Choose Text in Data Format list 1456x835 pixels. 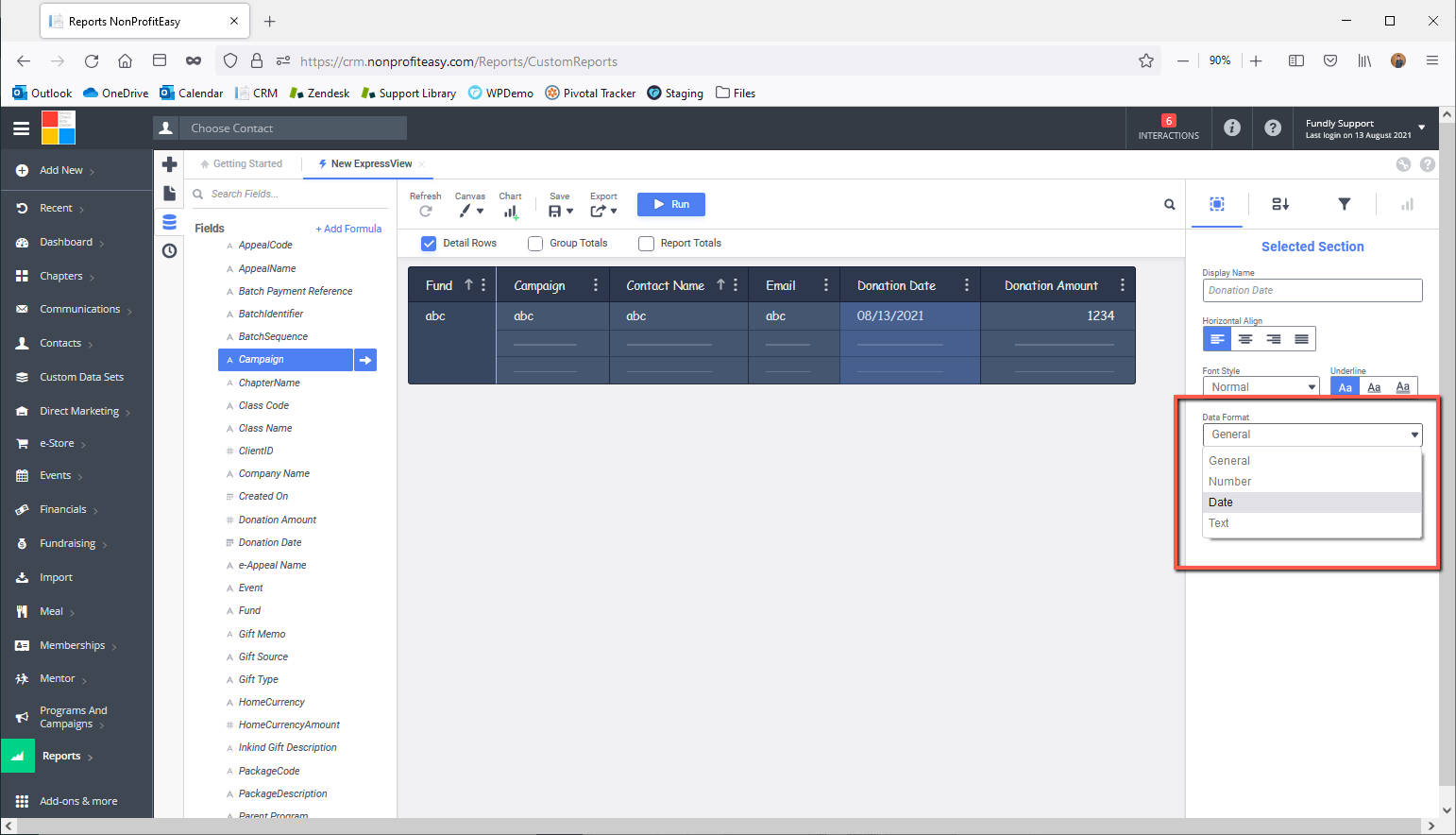pos(1312,523)
